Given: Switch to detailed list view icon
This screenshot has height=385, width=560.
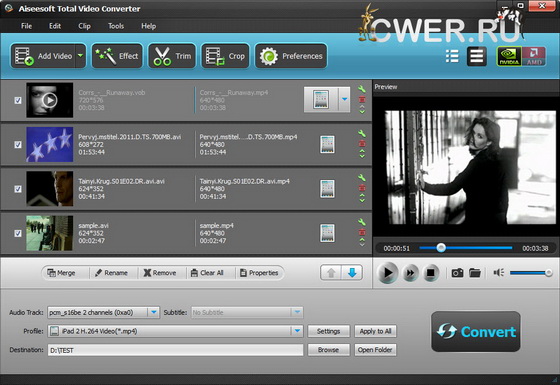Looking at the screenshot, I should (452, 56).
